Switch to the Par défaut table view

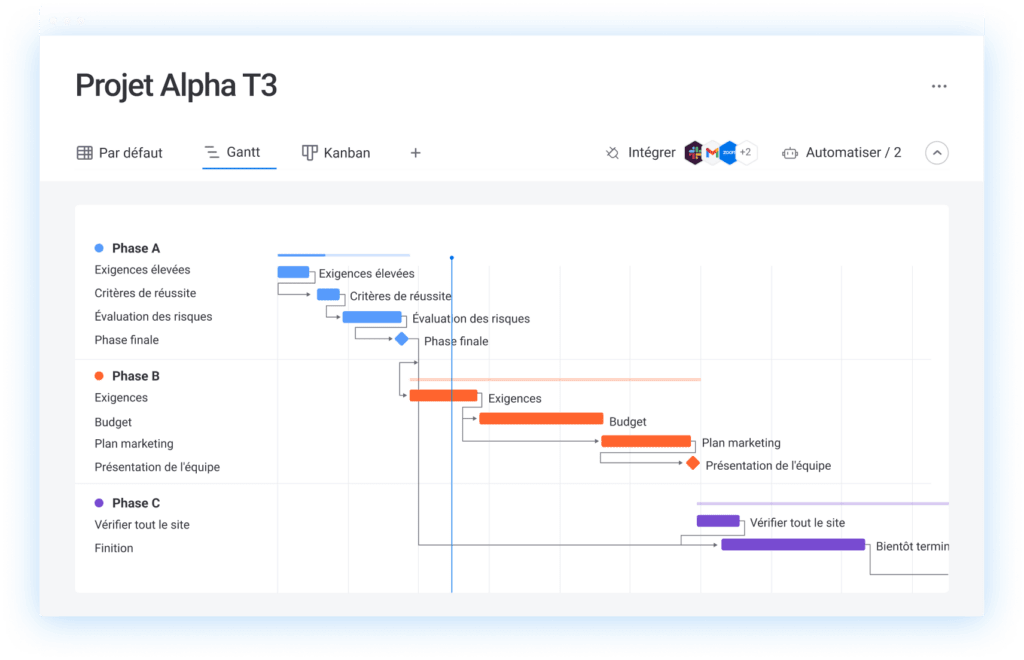tap(120, 153)
